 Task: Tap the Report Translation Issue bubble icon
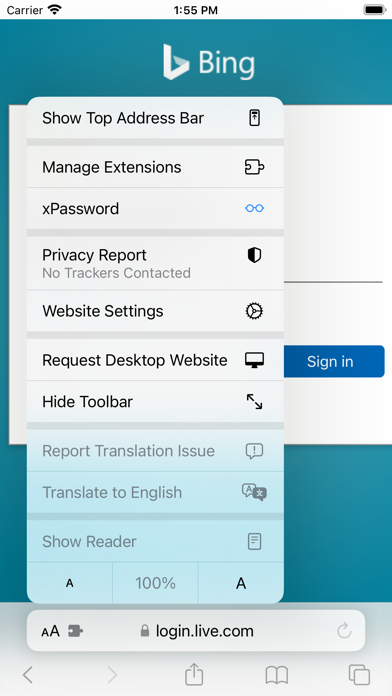point(254,451)
